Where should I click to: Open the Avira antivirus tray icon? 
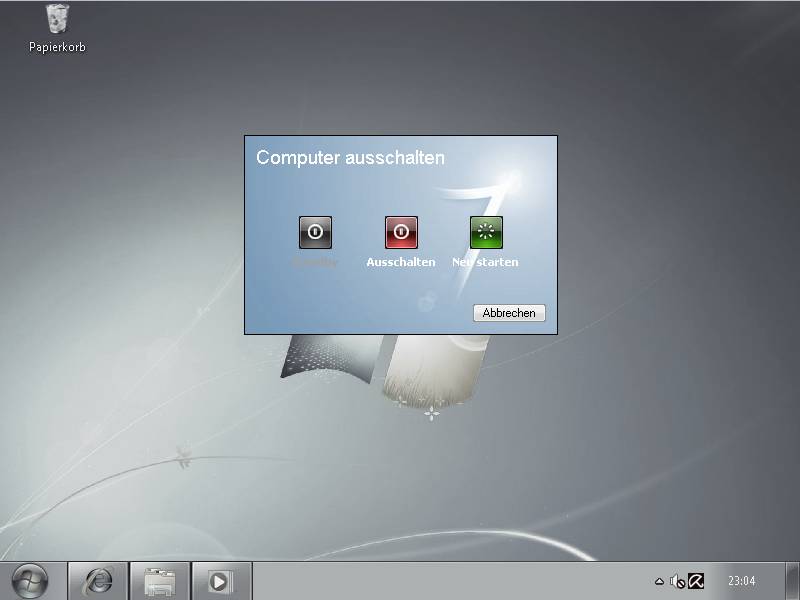pos(696,581)
